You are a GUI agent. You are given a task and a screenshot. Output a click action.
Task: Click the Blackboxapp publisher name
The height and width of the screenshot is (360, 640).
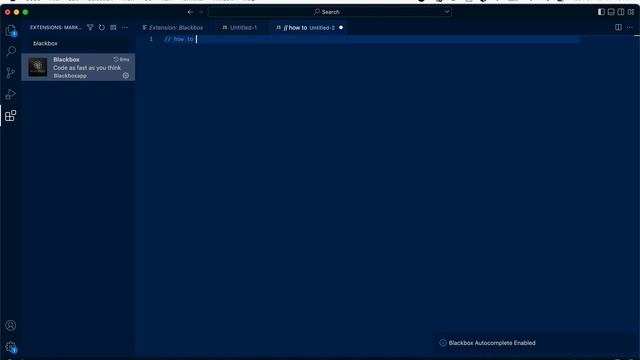[70, 76]
